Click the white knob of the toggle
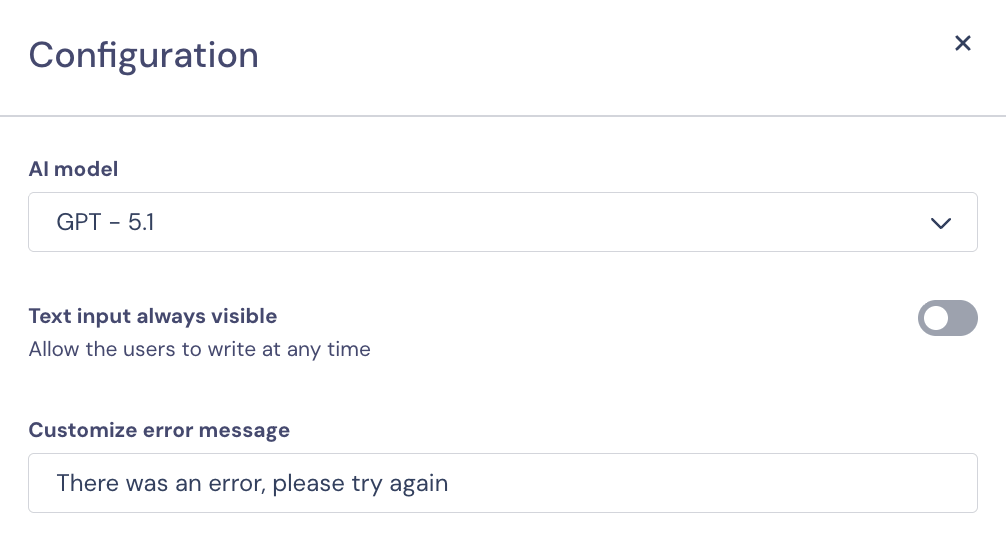1006x542 pixels. (936, 318)
